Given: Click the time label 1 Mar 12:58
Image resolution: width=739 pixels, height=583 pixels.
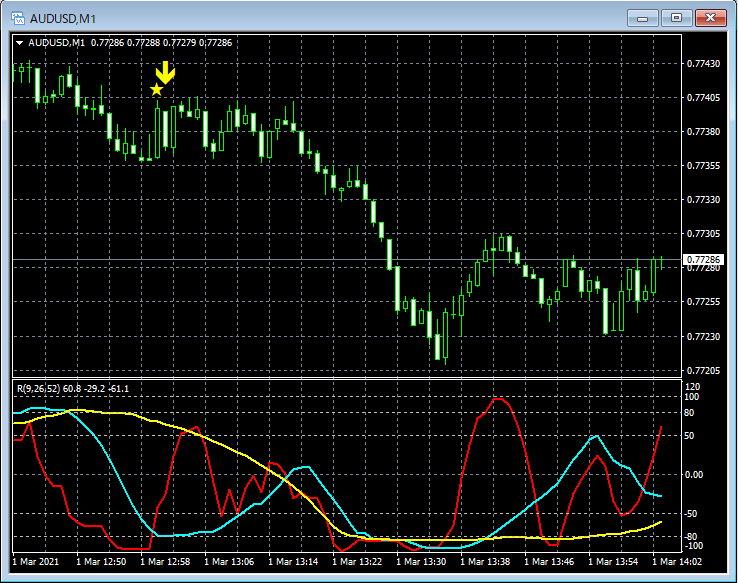Looking at the screenshot, I should 165,562.
